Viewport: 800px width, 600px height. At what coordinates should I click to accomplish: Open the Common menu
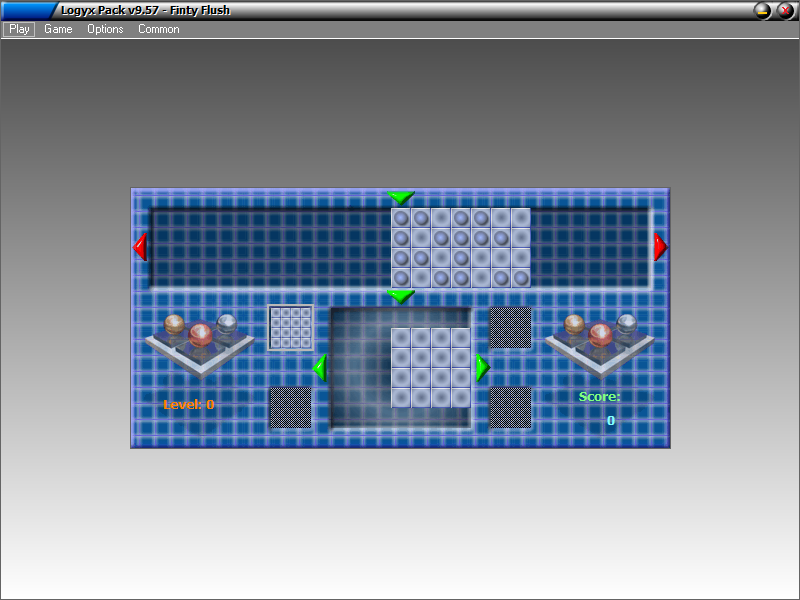[159, 29]
